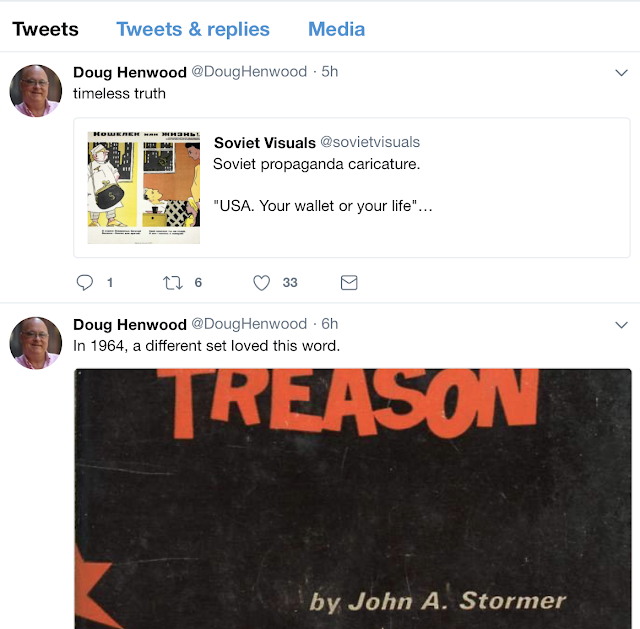Viewport: 640px width, 629px height.
Task: Send "timeless truth" tweet via direct message
Action: [349, 282]
